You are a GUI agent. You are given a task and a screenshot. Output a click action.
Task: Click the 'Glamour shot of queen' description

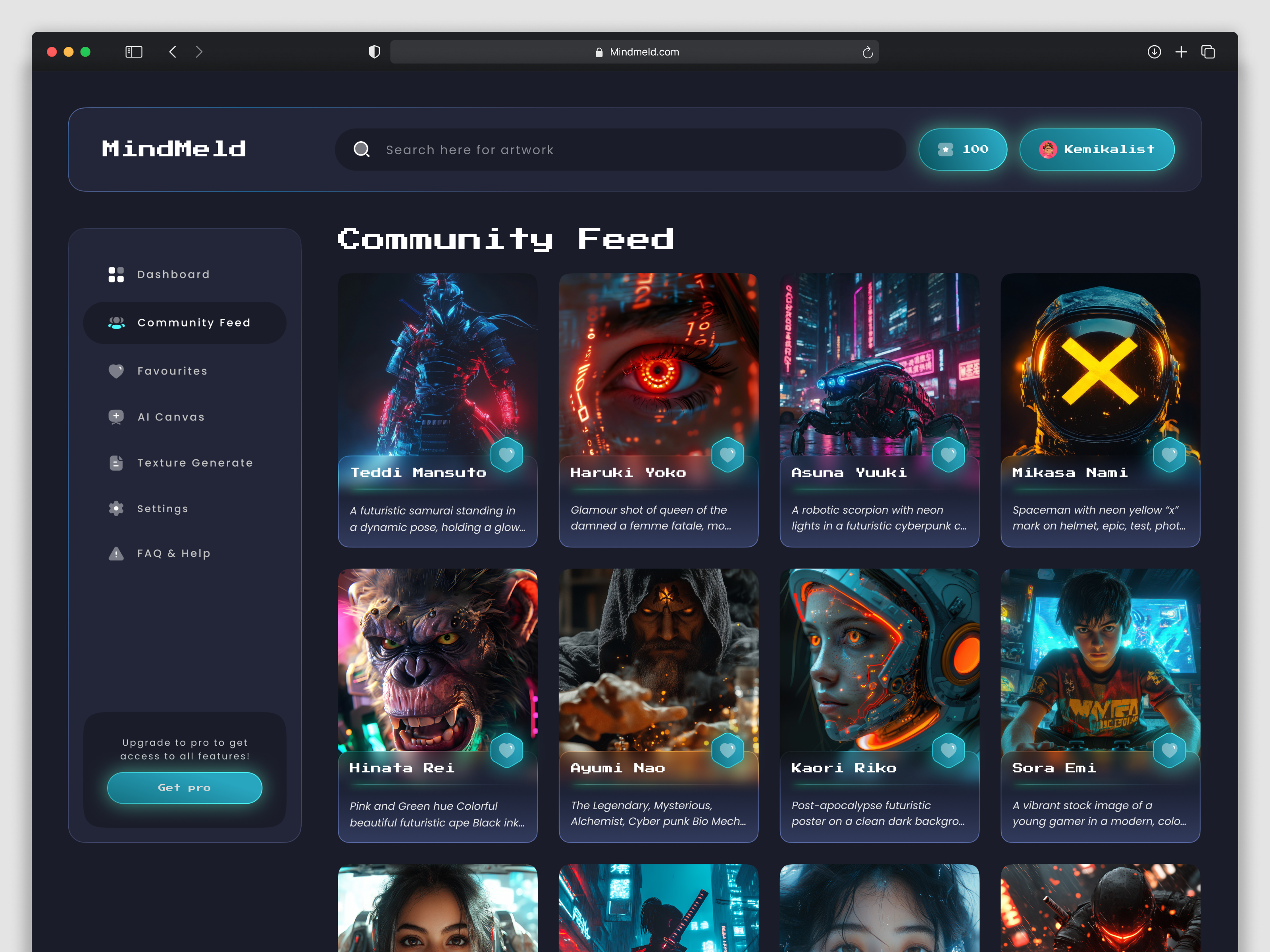[x=651, y=518]
